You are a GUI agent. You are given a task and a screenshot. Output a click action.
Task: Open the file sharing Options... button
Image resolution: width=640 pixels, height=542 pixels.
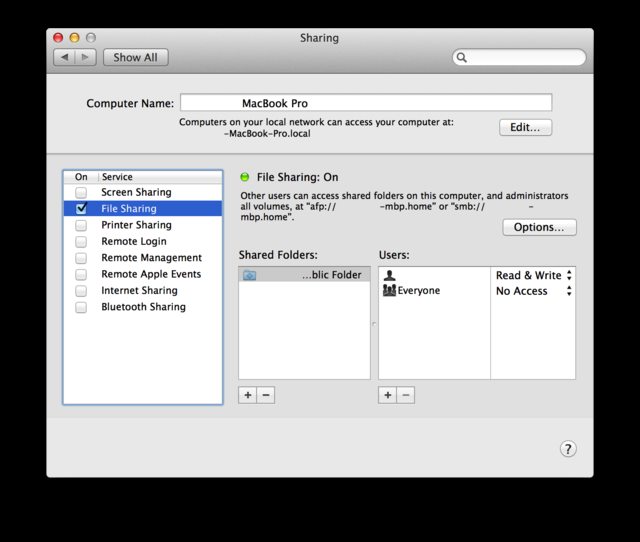pyautogui.click(x=539, y=227)
